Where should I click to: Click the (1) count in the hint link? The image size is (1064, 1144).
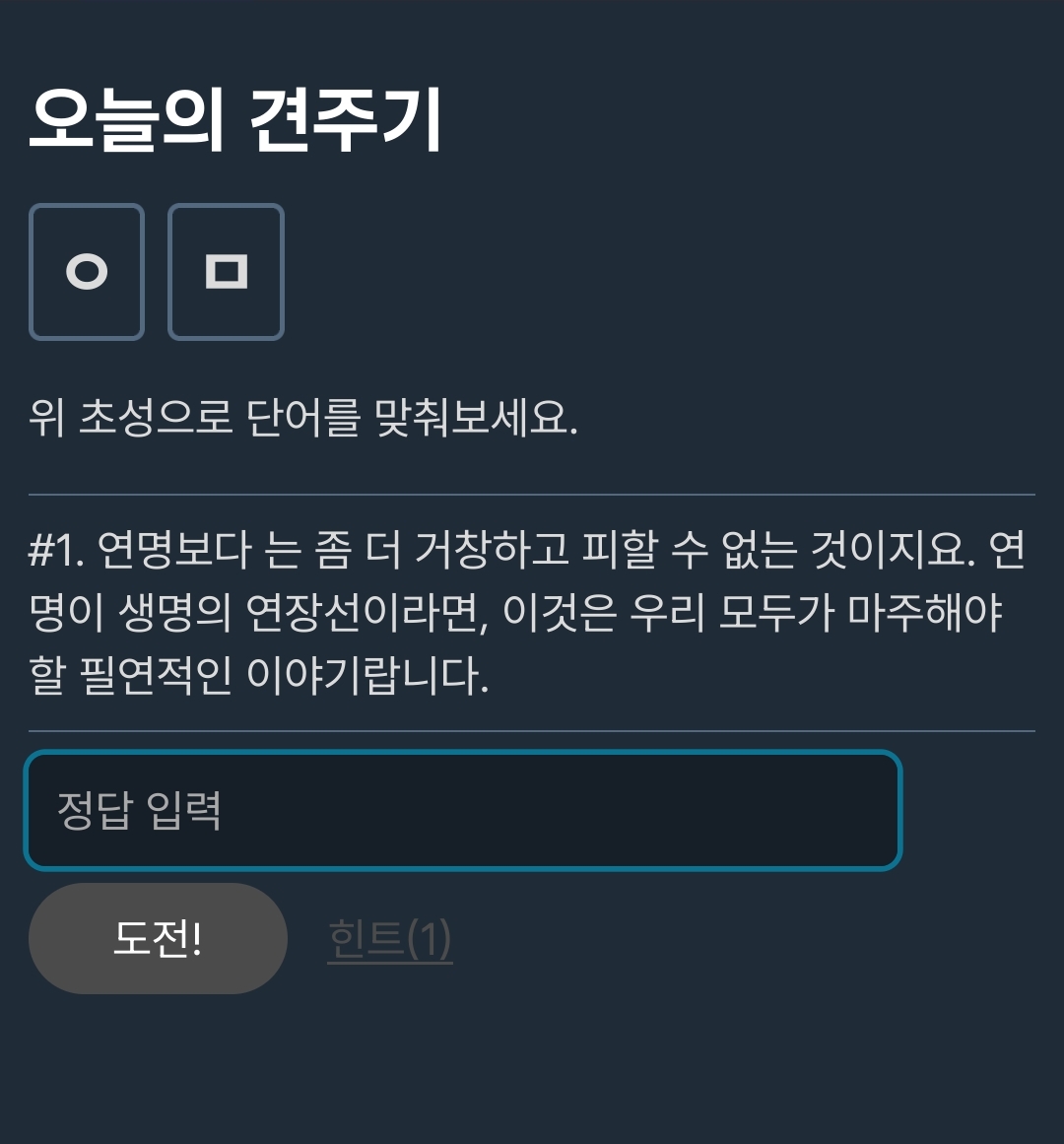click(429, 938)
